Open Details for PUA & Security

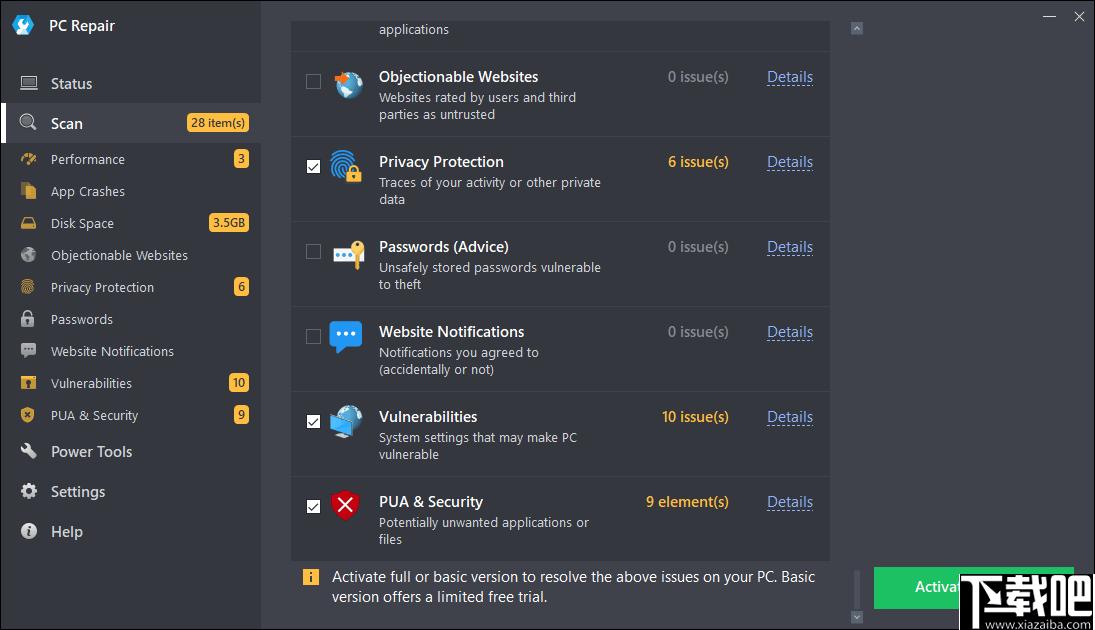[x=790, y=502]
